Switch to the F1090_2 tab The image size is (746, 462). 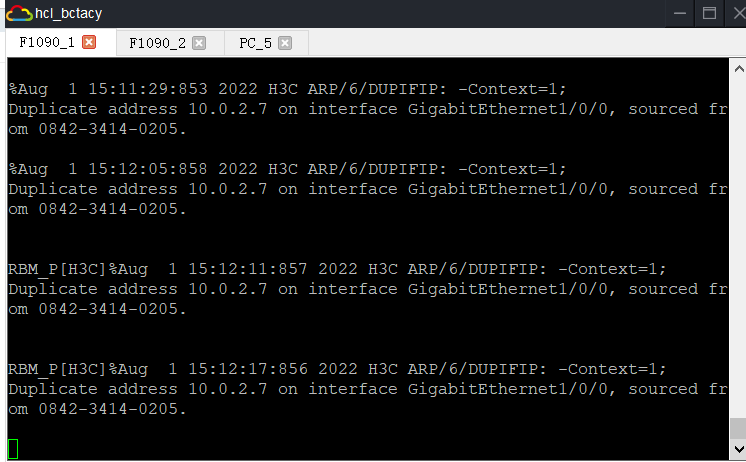pyautogui.click(x=157, y=43)
